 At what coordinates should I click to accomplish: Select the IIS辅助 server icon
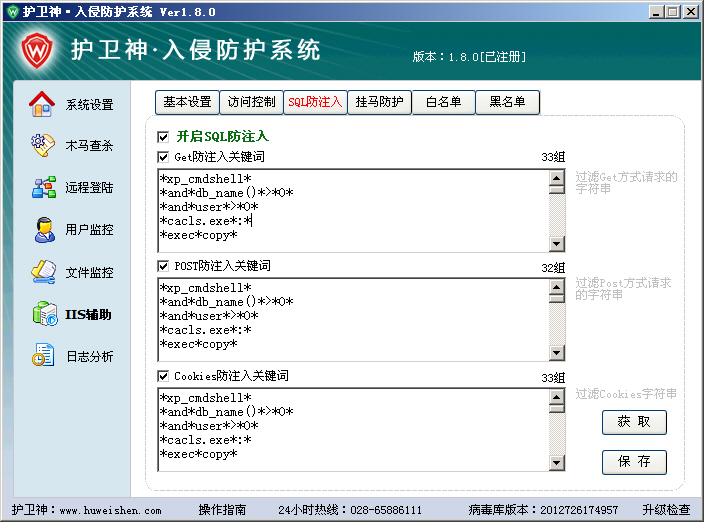(45, 313)
